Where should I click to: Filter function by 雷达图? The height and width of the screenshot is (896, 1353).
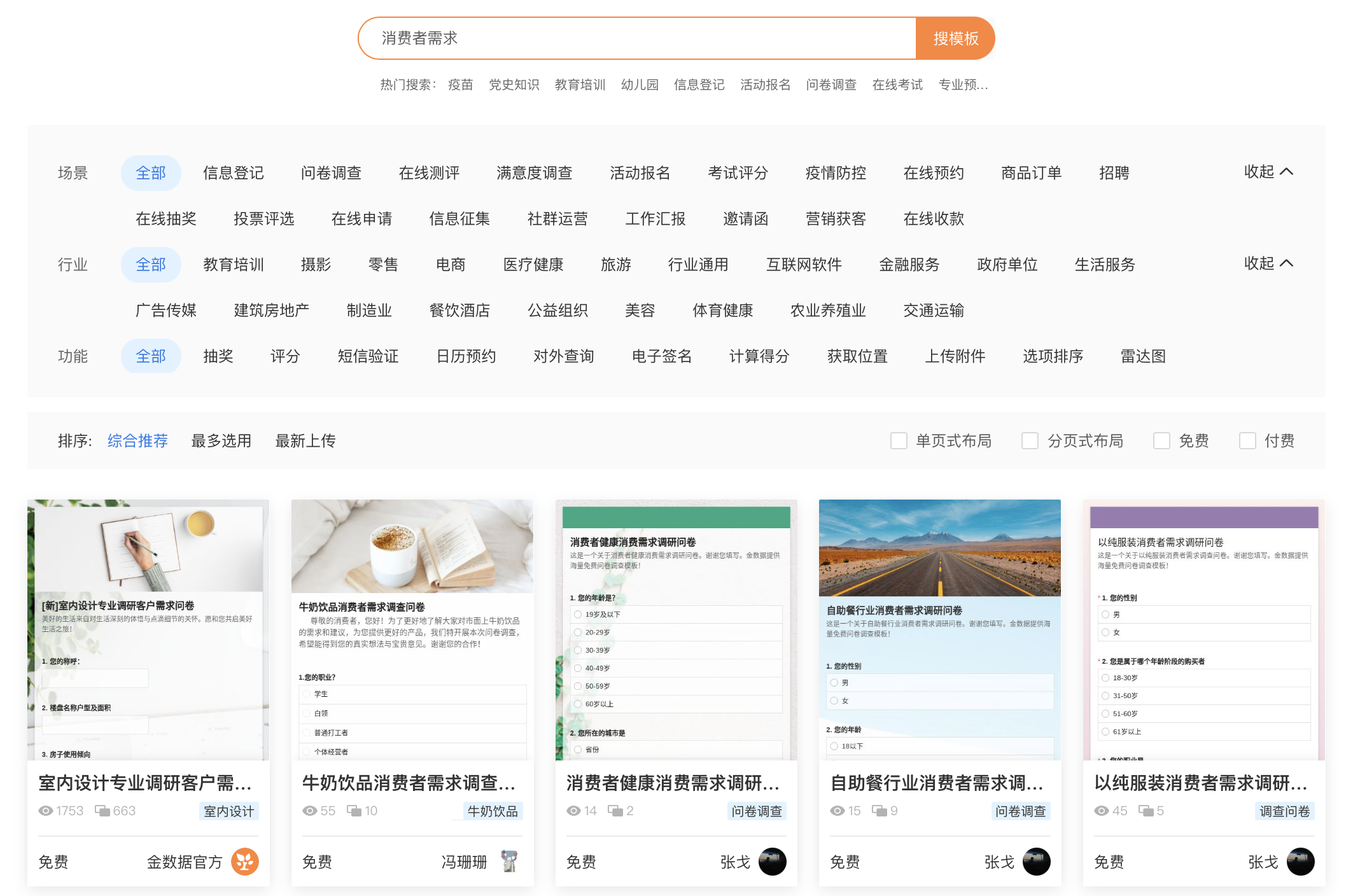click(1143, 356)
